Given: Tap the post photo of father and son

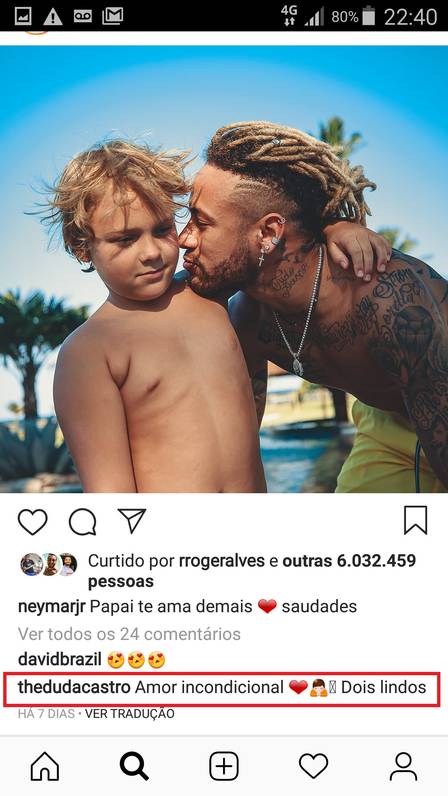Looking at the screenshot, I should point(224,269).
